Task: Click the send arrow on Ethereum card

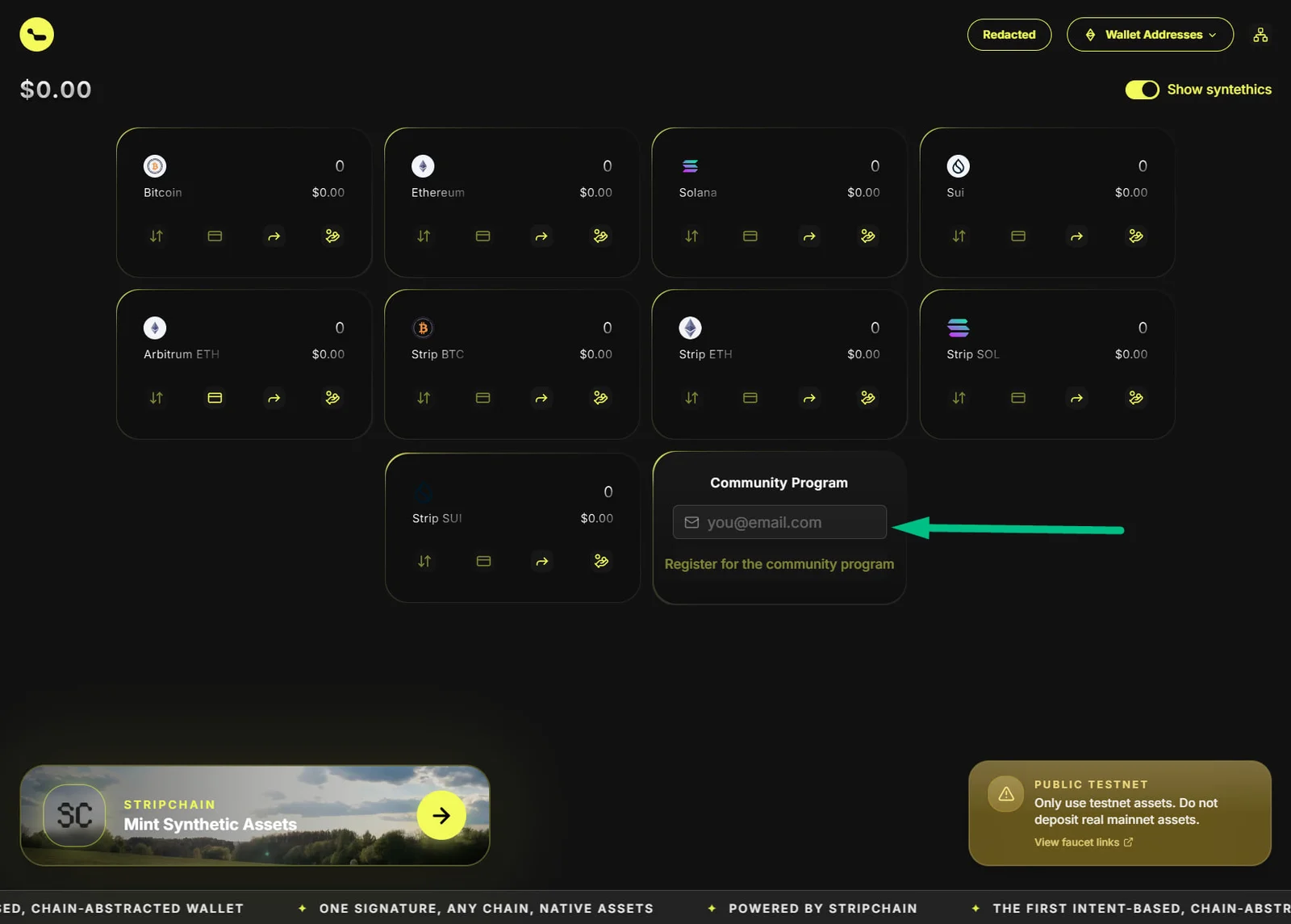Action: [x=541, y=236]
